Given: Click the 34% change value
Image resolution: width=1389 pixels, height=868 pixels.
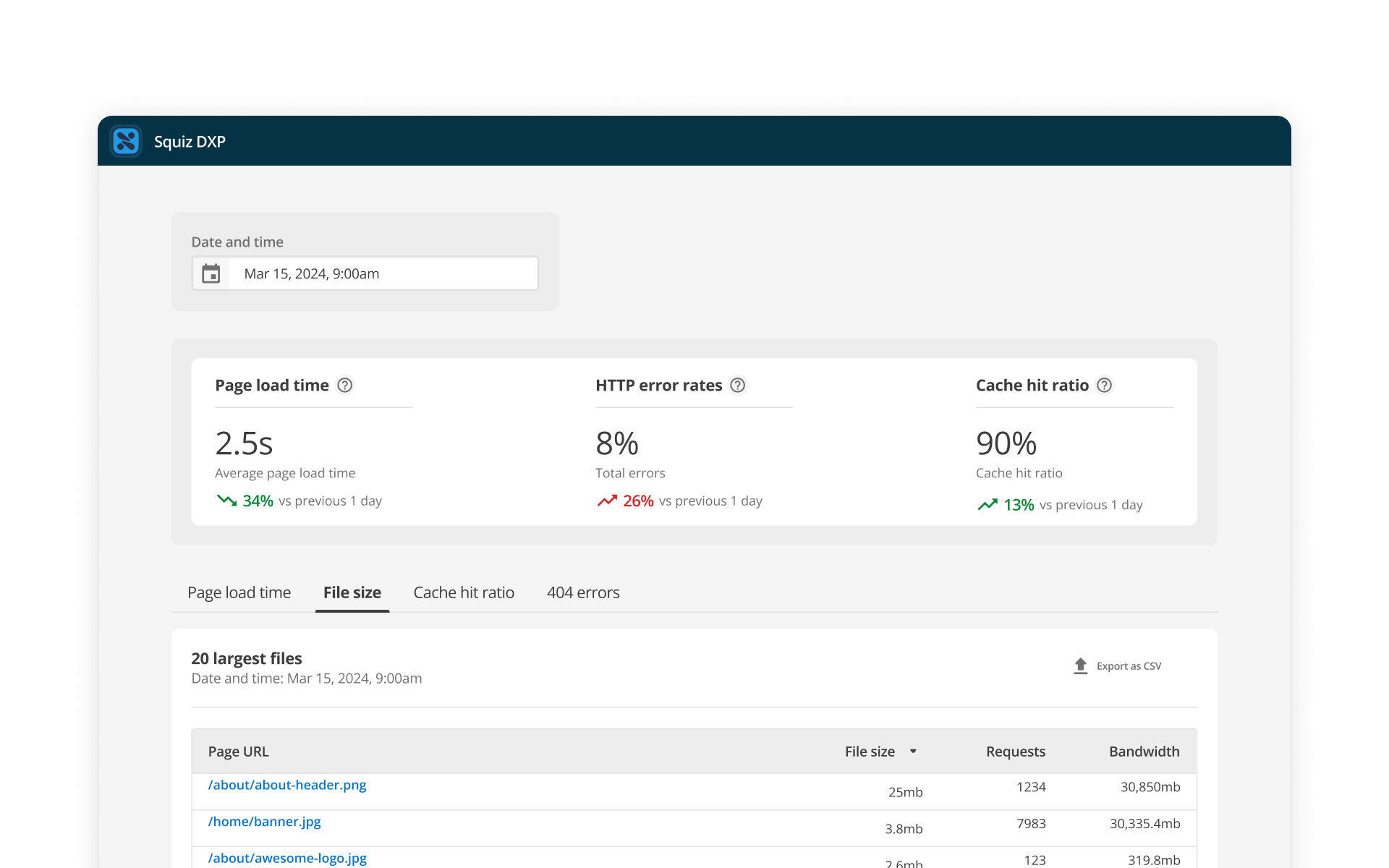Looking at the screenshot, I should pos(258,501).
